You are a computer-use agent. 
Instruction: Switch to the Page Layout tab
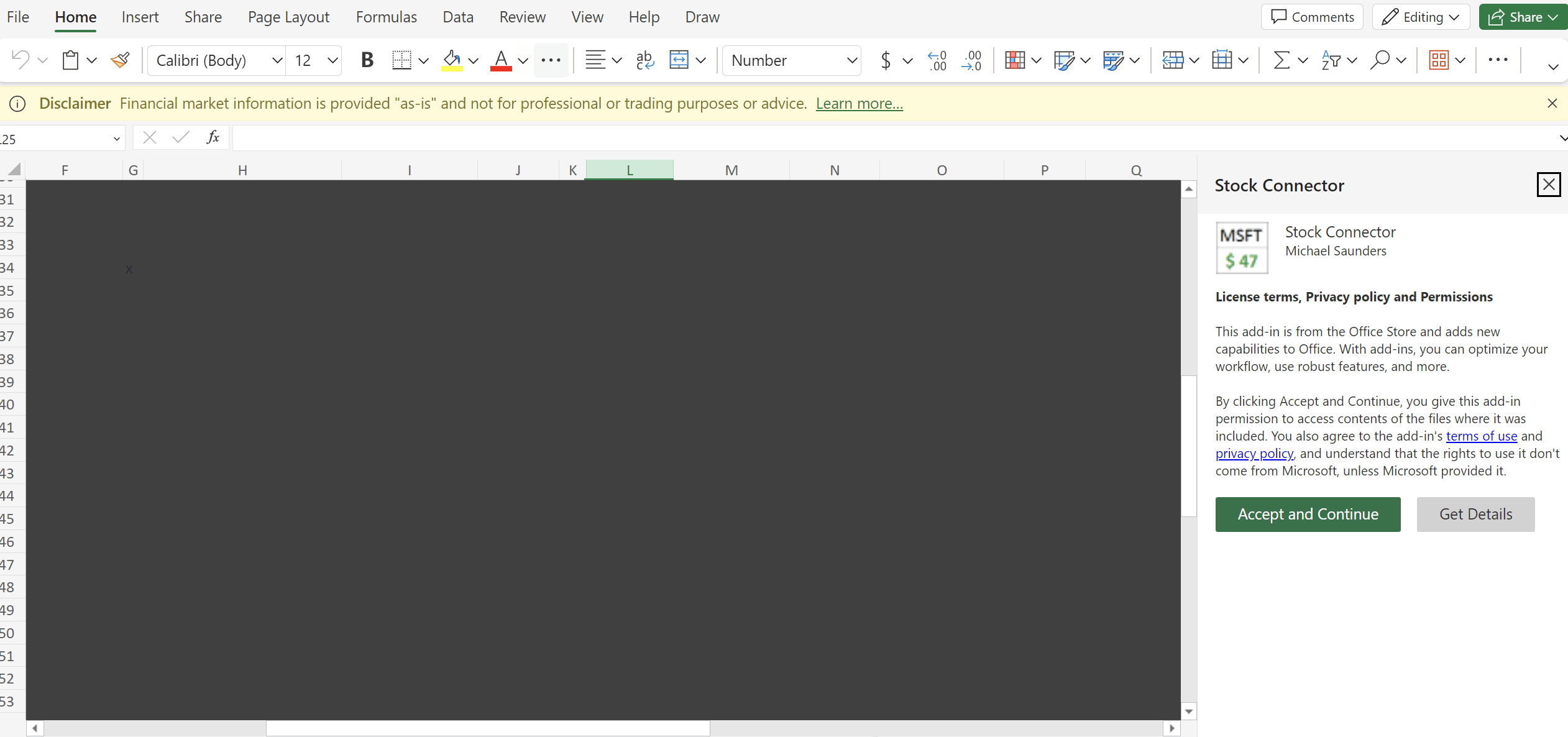288,17
